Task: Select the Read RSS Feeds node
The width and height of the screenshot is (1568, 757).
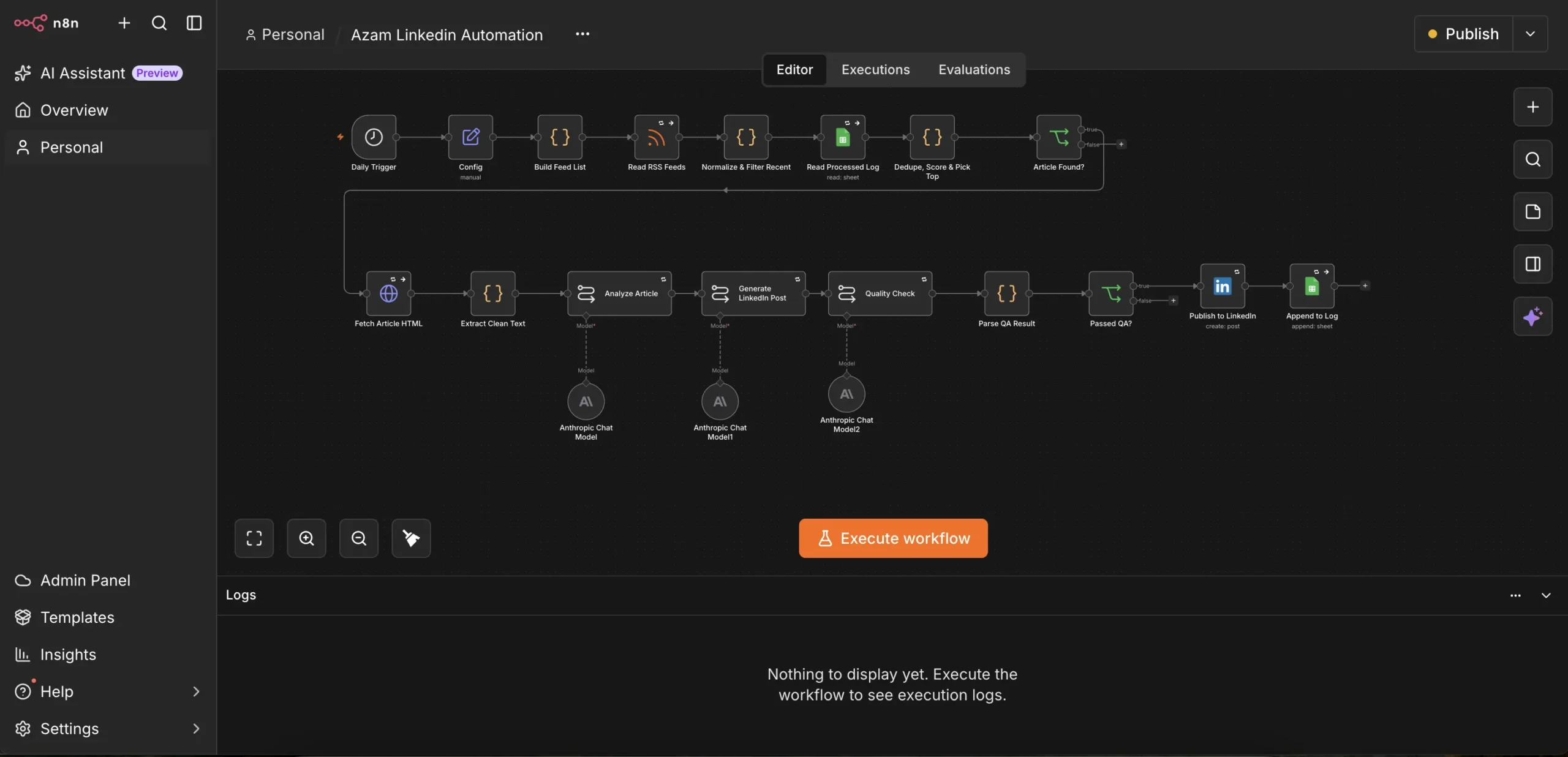Action: tap(657, 137)
